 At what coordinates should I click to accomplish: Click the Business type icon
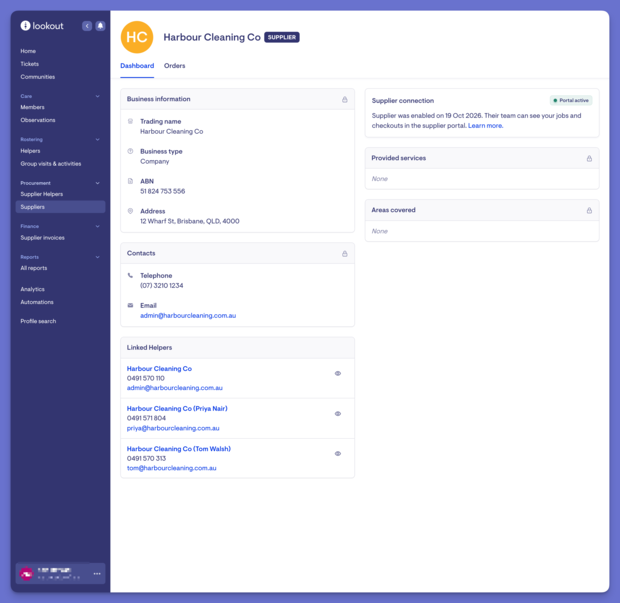pyautogui.click(x=130, y=151)
